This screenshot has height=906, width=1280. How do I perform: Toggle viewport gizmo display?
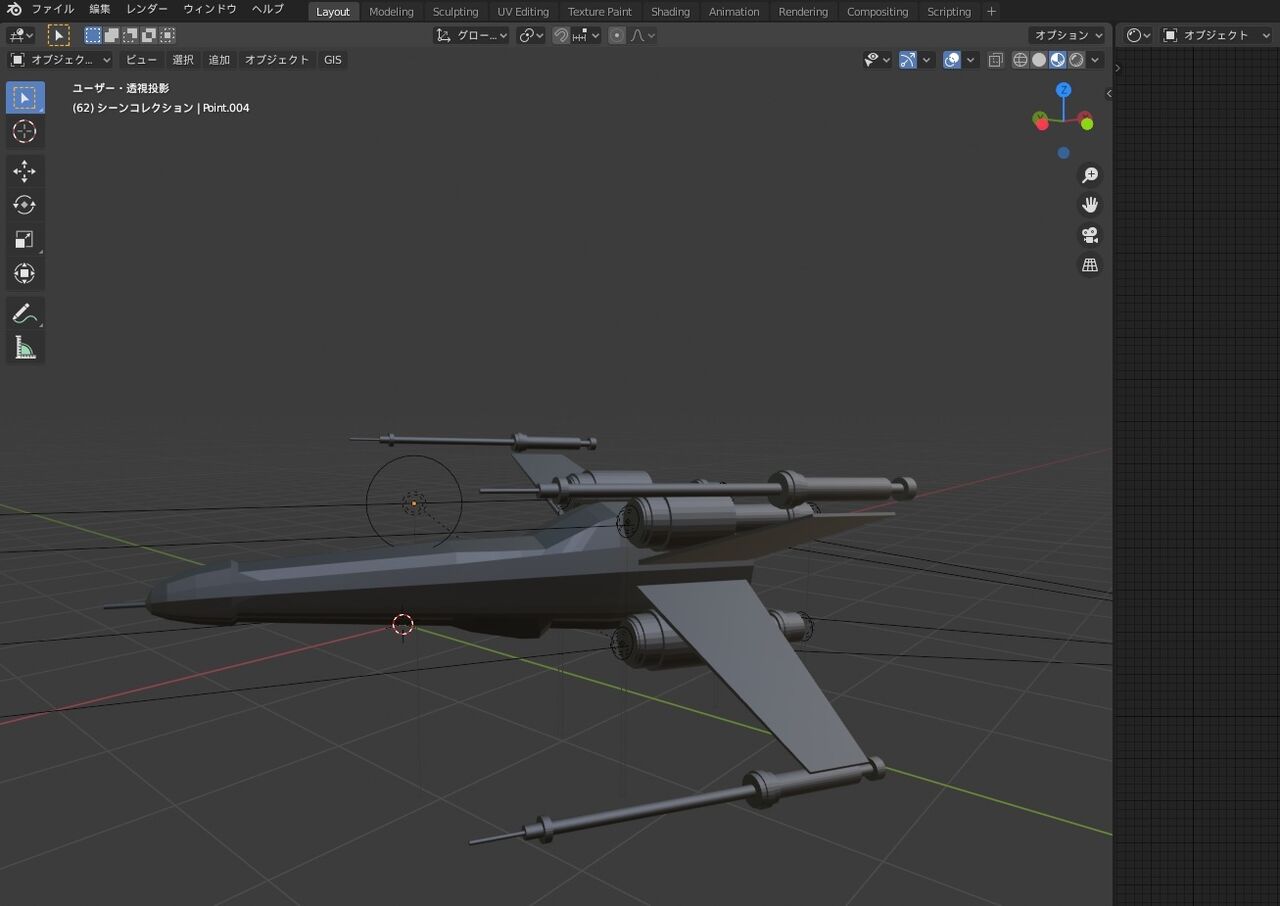(907, 60)
